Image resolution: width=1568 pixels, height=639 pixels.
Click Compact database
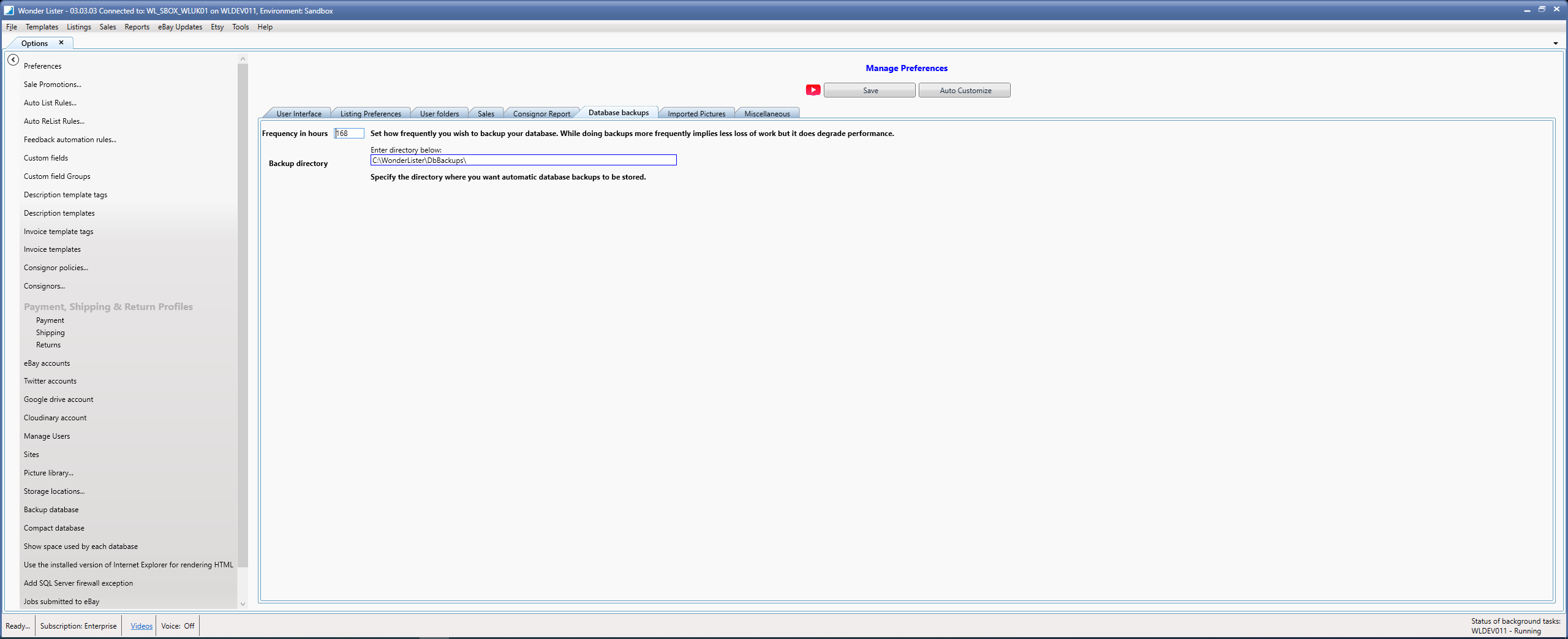[x=54, y=528]
